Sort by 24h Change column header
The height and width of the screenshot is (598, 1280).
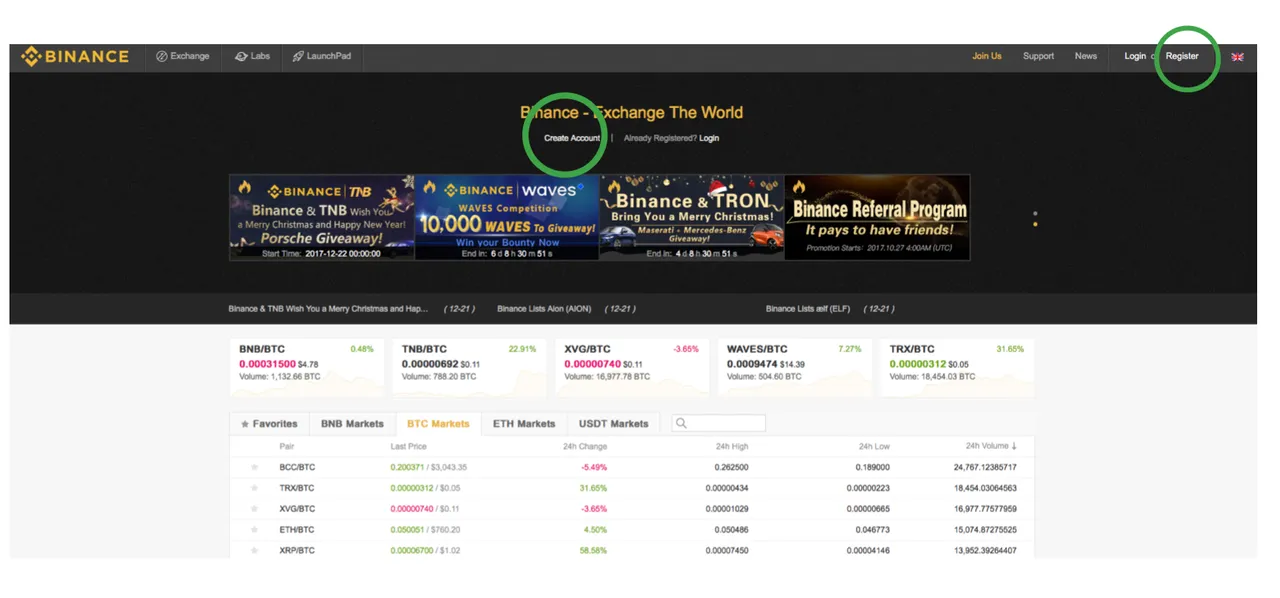585,446
